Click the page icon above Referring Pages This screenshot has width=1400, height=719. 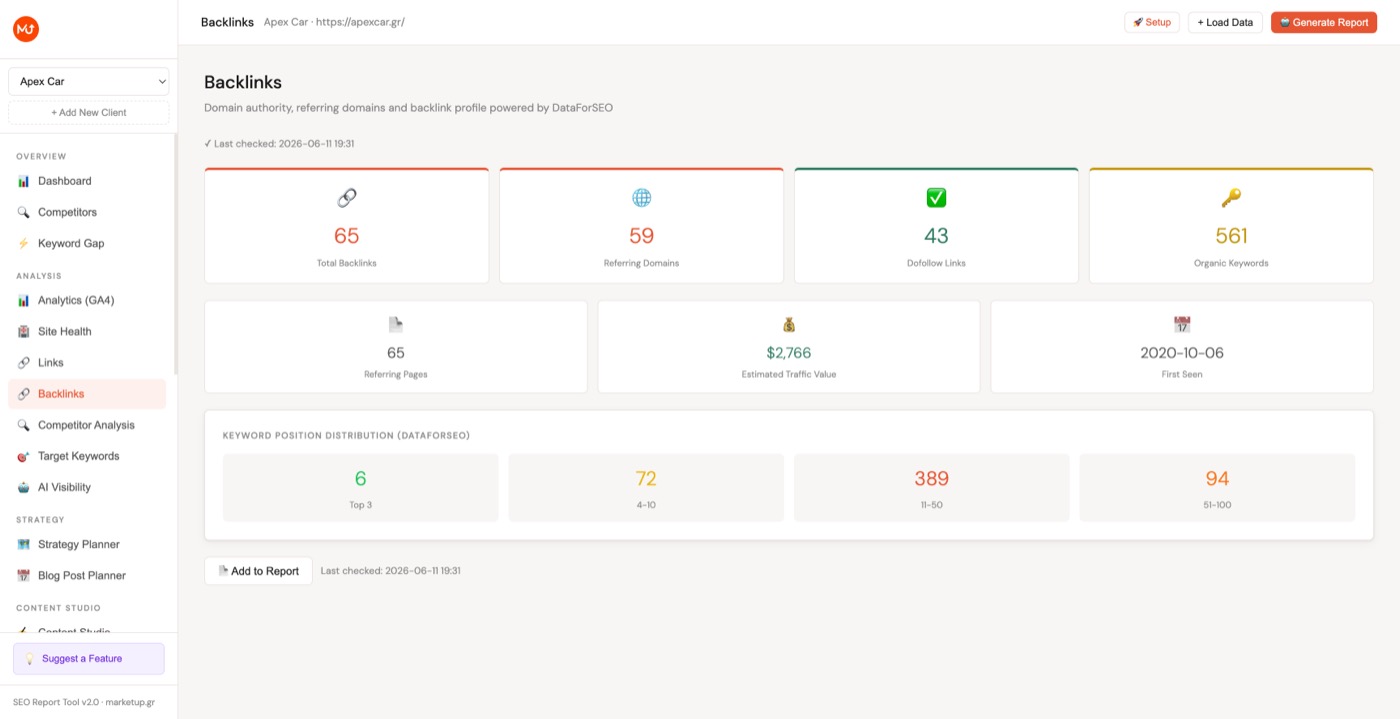click(396, 325)
